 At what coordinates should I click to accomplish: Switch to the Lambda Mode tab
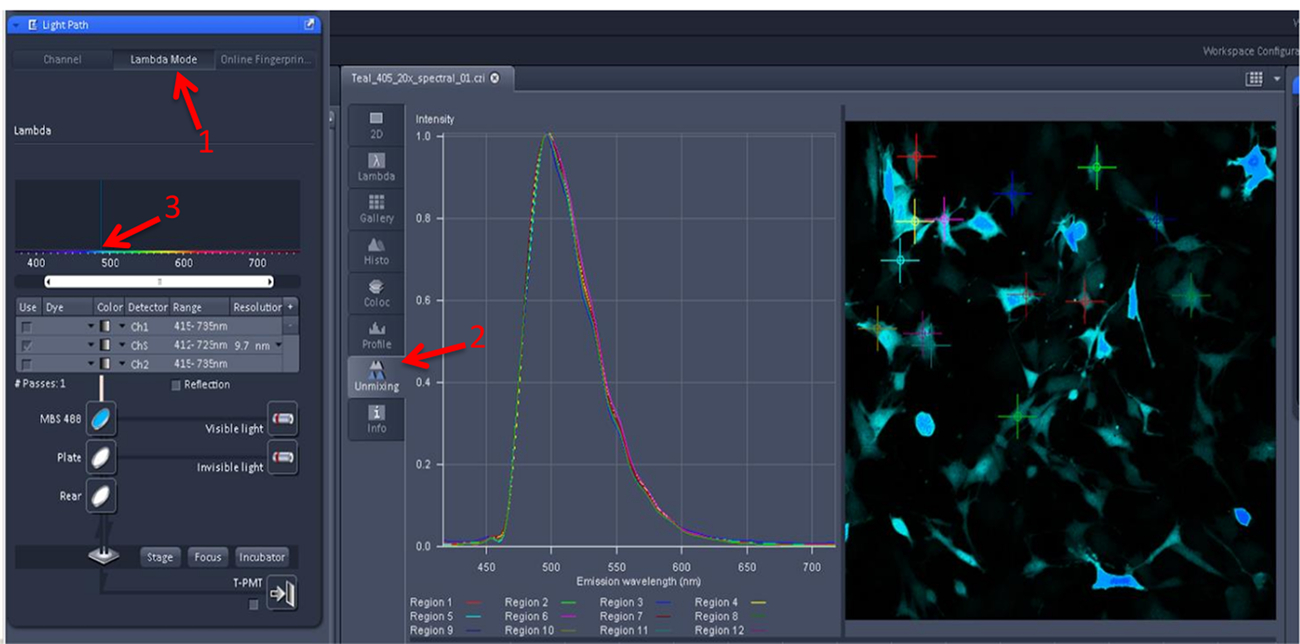click(x=163, y=60)
